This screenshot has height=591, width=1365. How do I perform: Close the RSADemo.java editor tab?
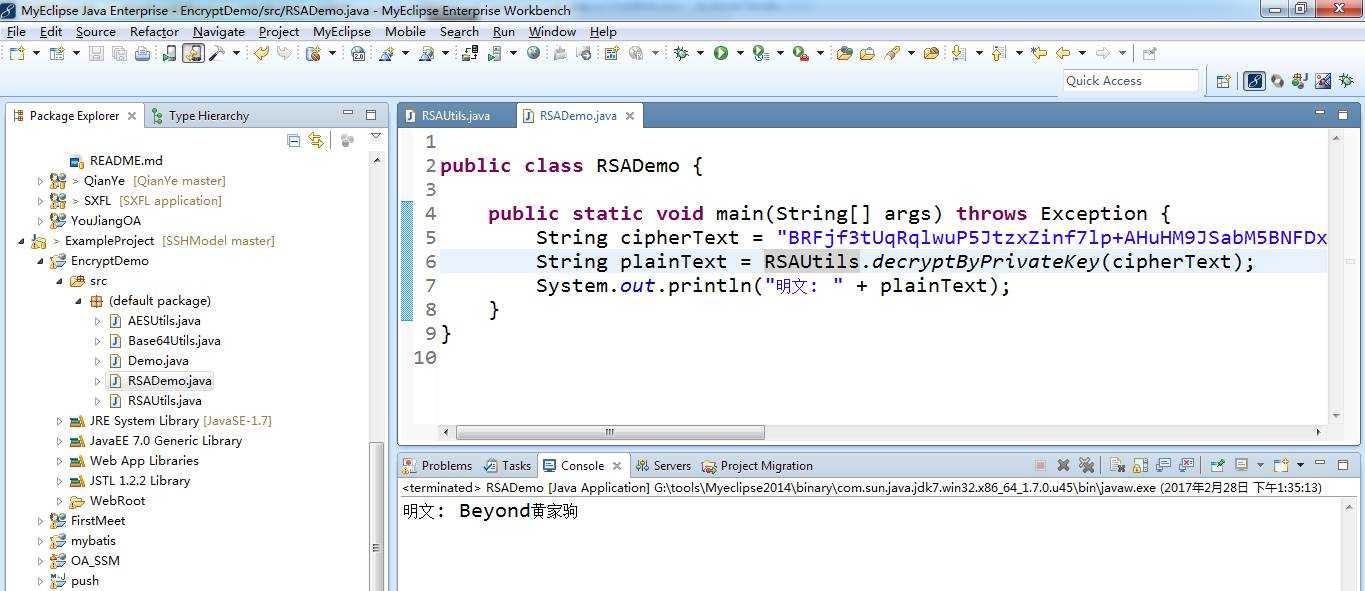[x=630, y=116]
